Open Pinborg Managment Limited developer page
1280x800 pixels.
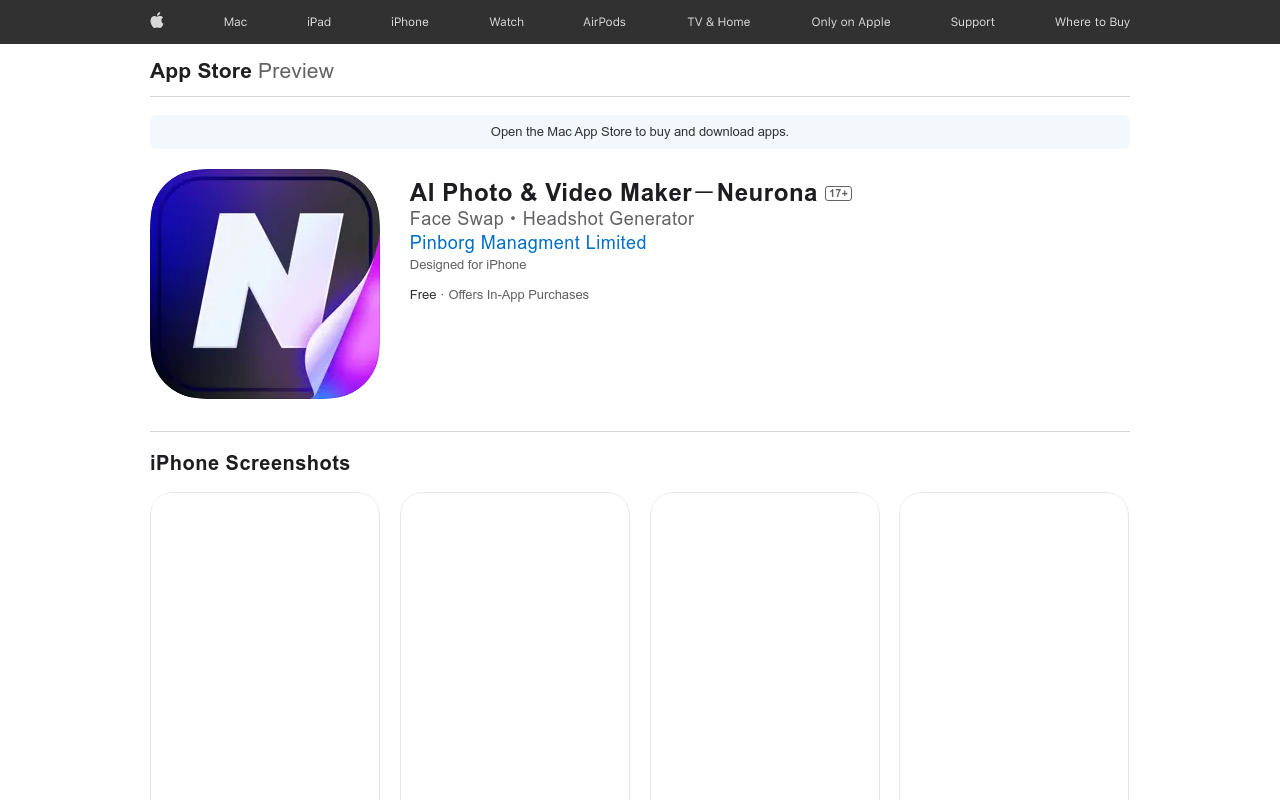[x=528, y=243]
